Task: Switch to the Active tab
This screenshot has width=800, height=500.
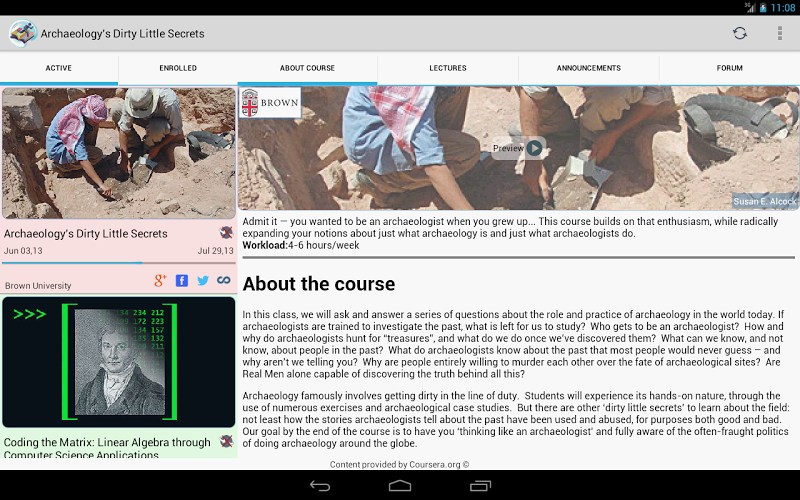Action: click(59, 68)
